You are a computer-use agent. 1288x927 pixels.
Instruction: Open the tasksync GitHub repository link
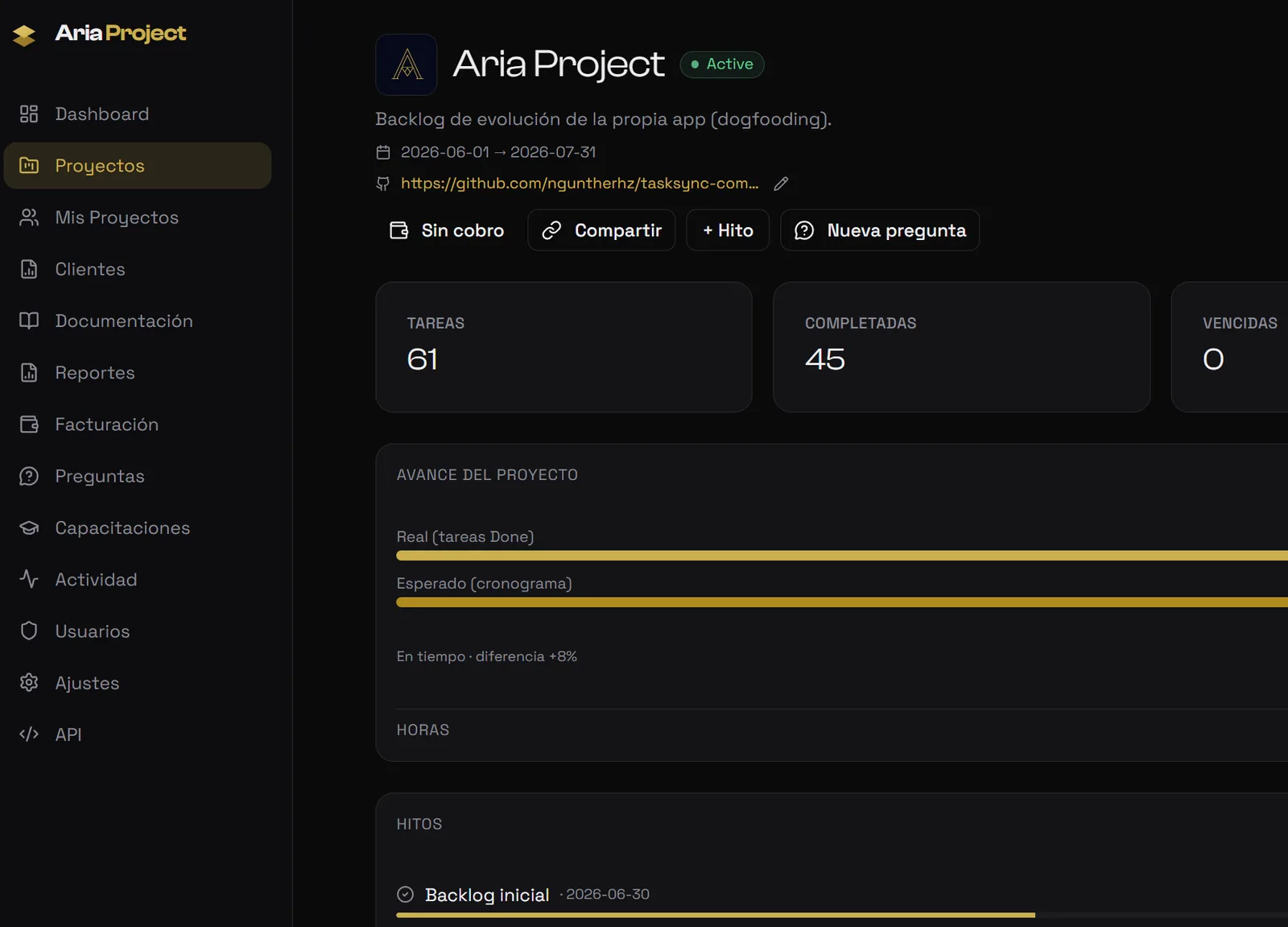(580, 184)
